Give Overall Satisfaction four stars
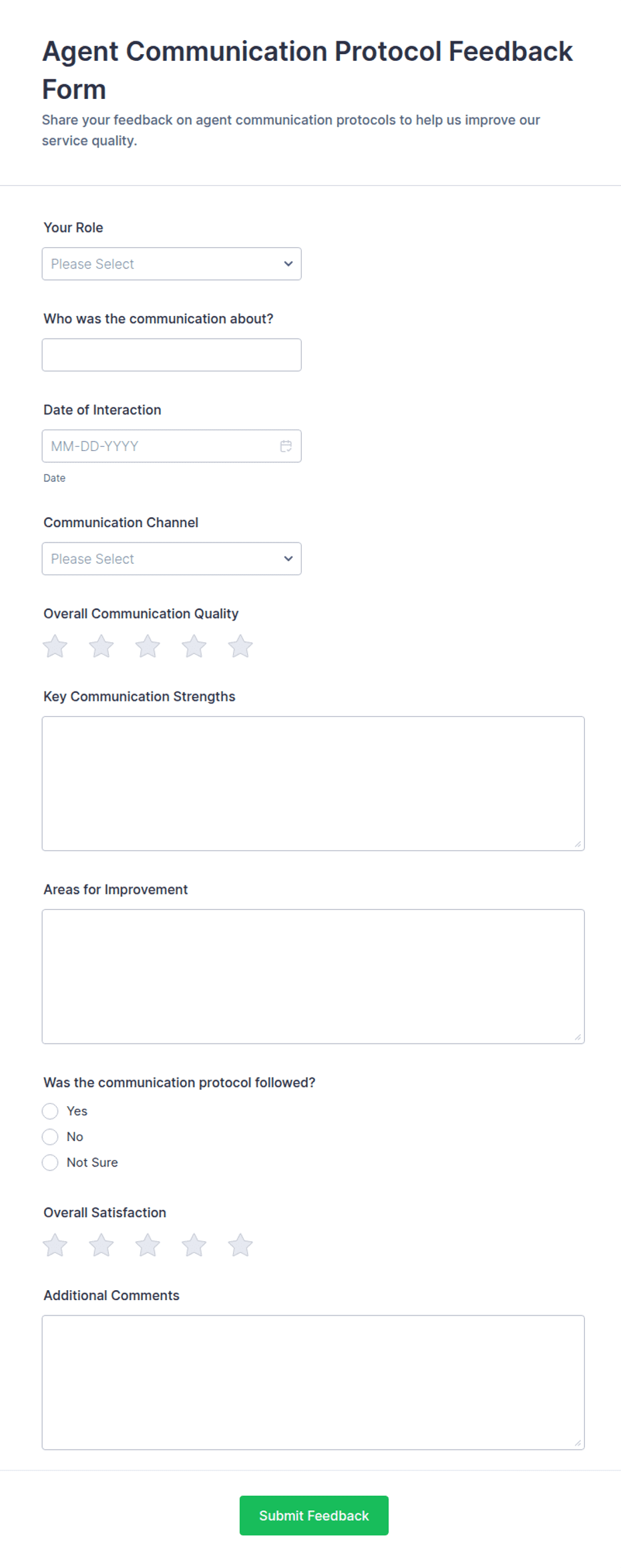Viewport: 621px width, 1568px height. (194, 1245)
